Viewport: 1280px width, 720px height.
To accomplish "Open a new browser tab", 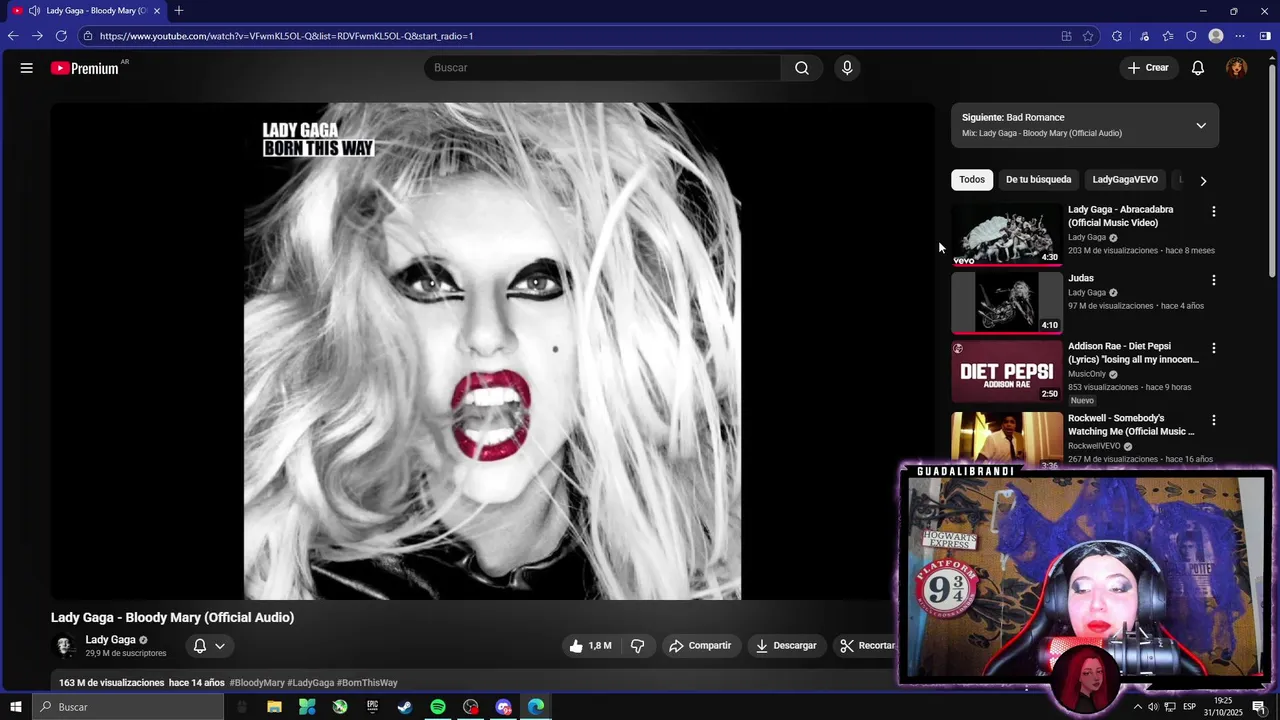I will 178,11.
